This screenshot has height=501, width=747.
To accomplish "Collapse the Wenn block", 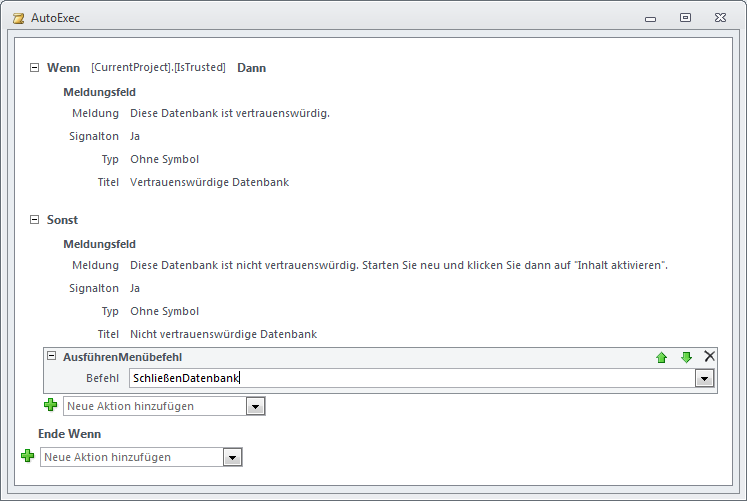I will [x=35, y=68].
